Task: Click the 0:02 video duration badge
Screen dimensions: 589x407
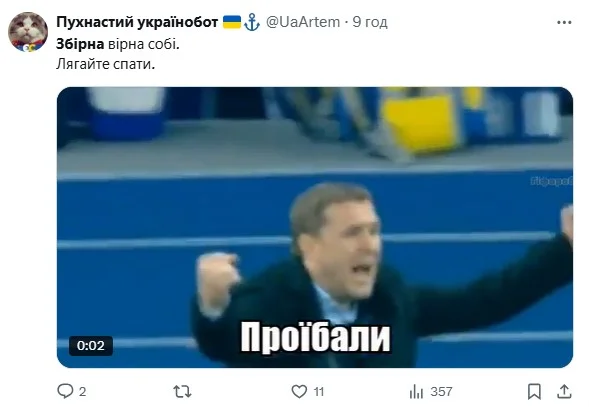Action: coord(91,346)
